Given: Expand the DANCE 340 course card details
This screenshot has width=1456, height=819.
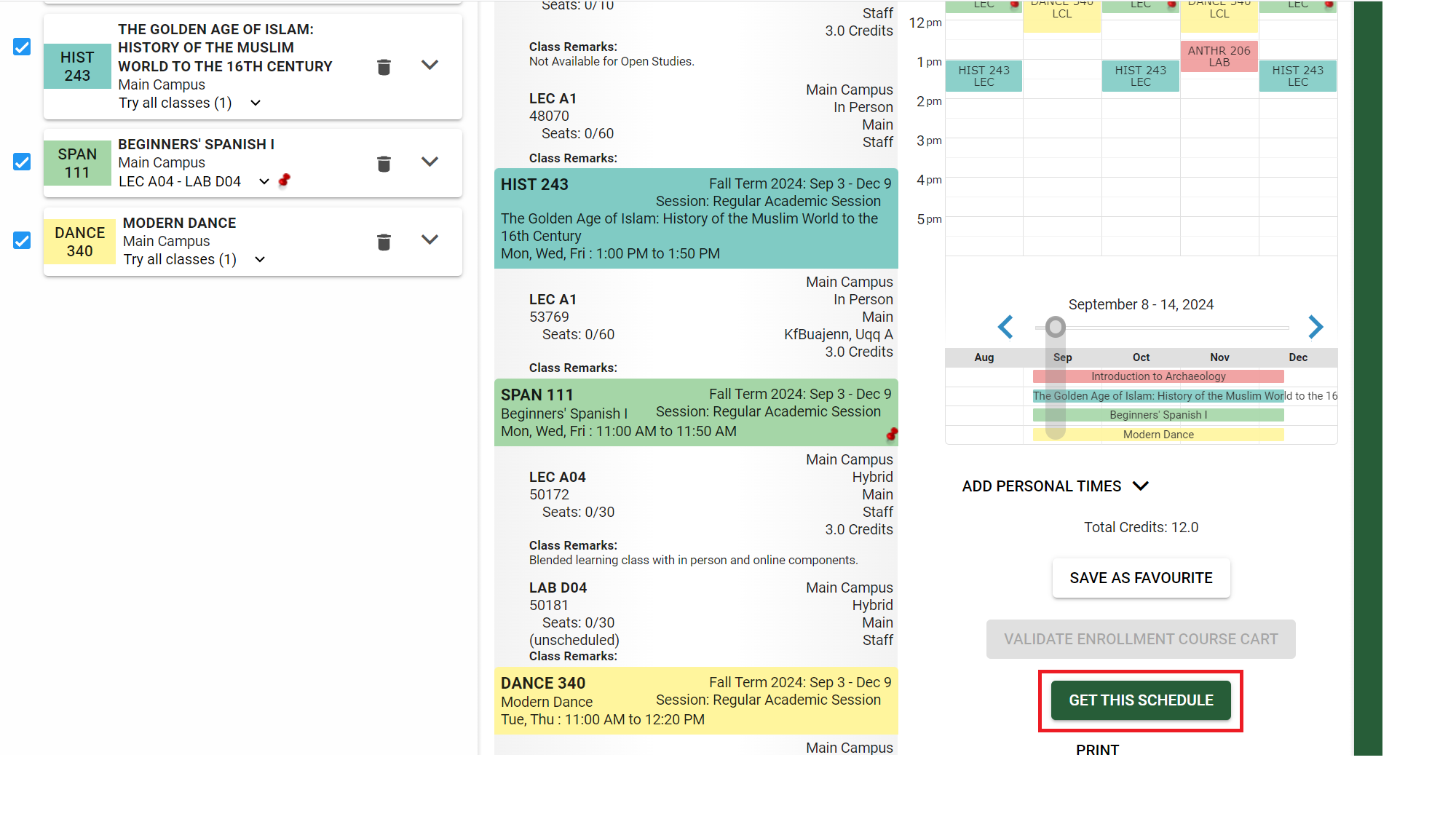Looking at the screenshot, I should pyautogui.click(x=430, y=239).
